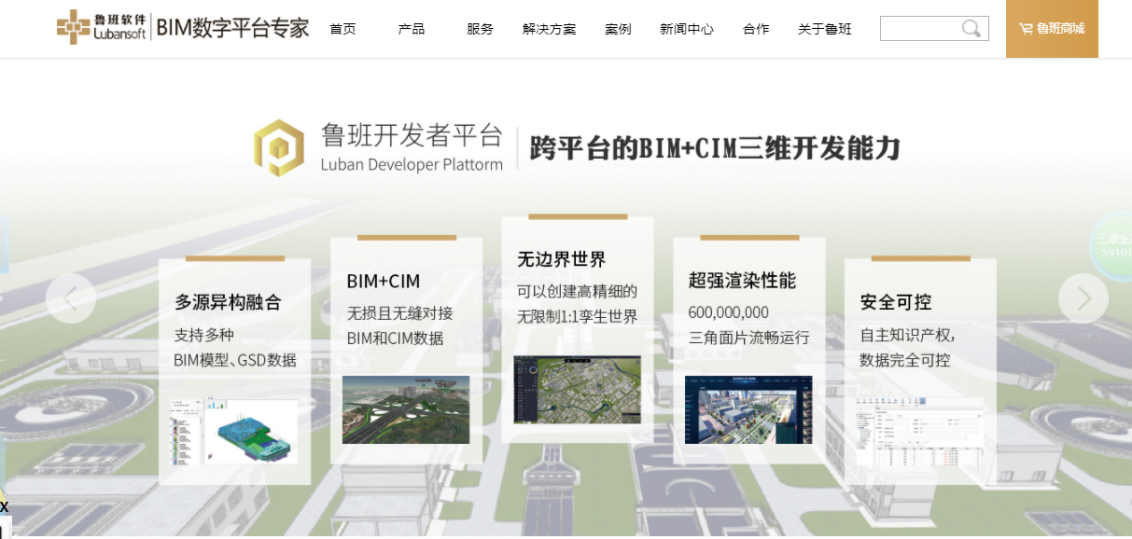Click the search magnifier icon
1132x539 pixels.
tap(971, 29)
